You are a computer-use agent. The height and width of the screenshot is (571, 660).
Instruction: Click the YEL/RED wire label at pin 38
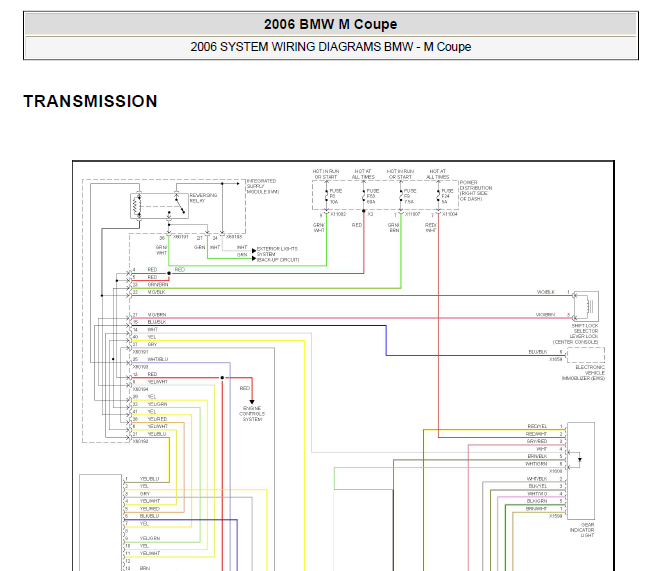[x=157, y=420]
